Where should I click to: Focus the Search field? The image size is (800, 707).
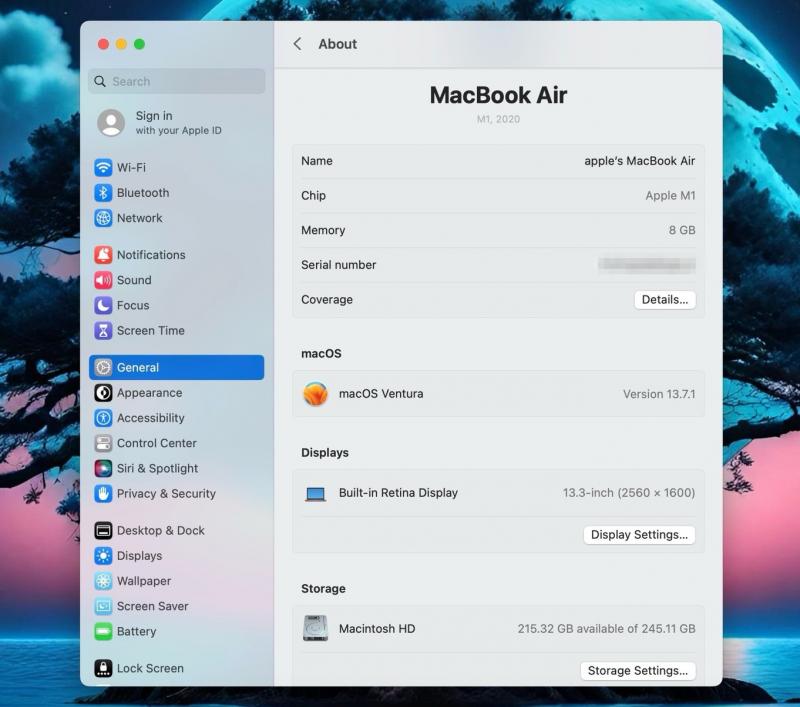[x=177, y=82]
